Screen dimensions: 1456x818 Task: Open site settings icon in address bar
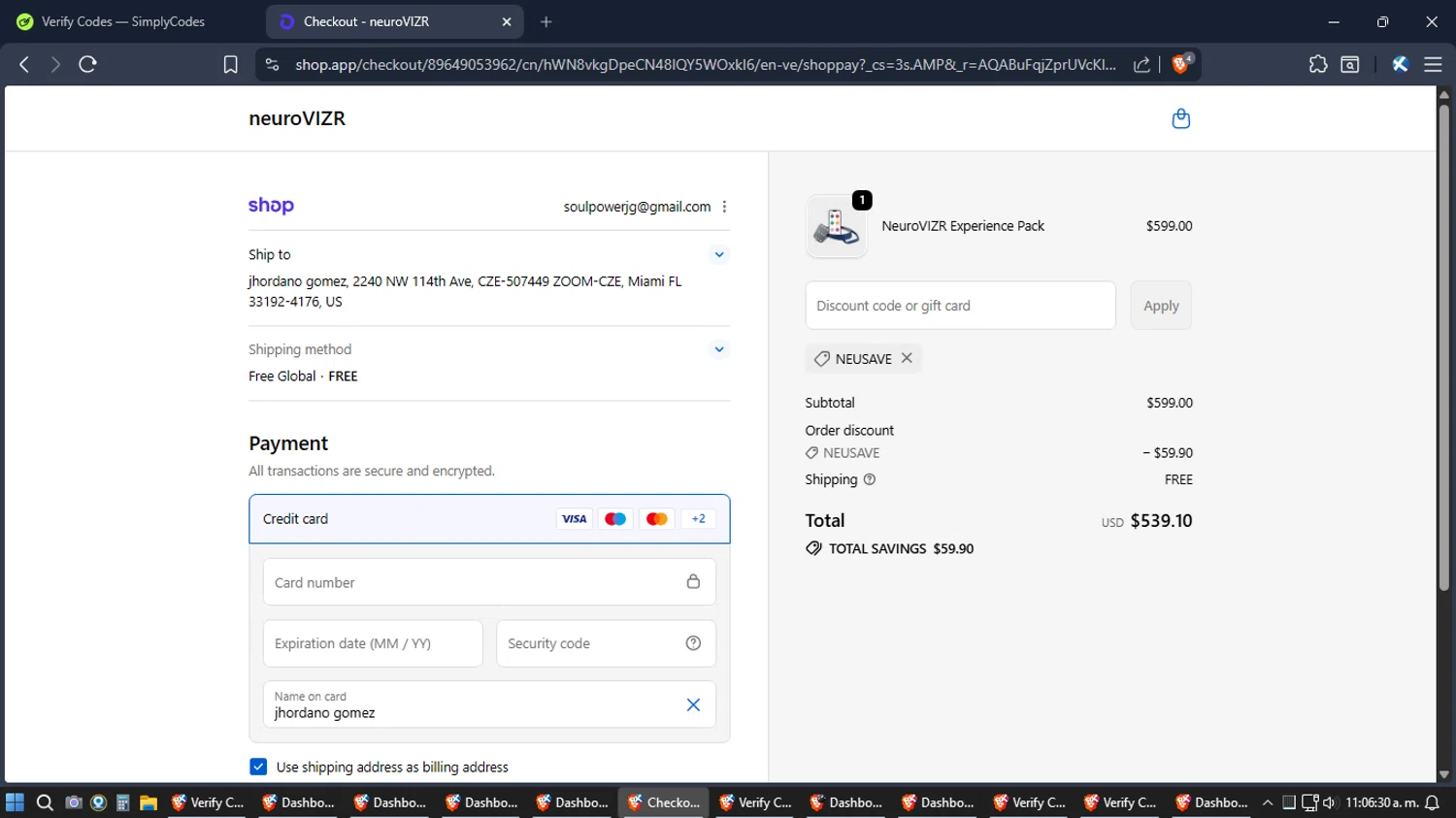(272, 64)
